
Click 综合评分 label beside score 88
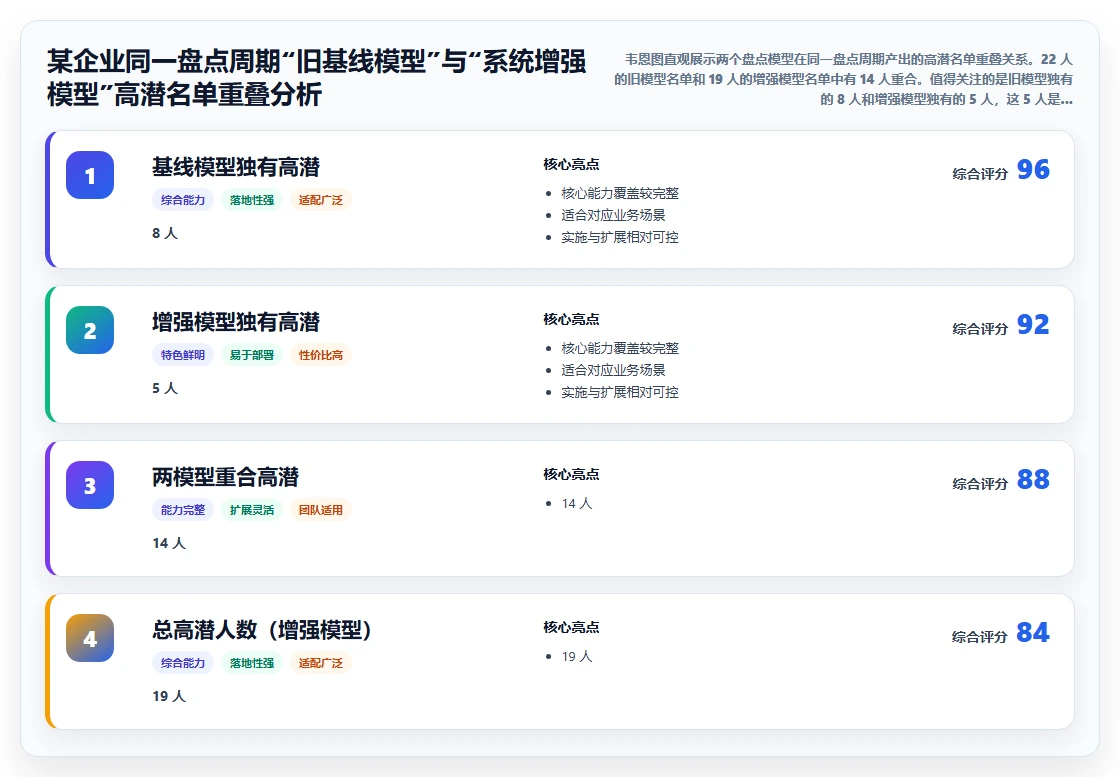(980, 483)
